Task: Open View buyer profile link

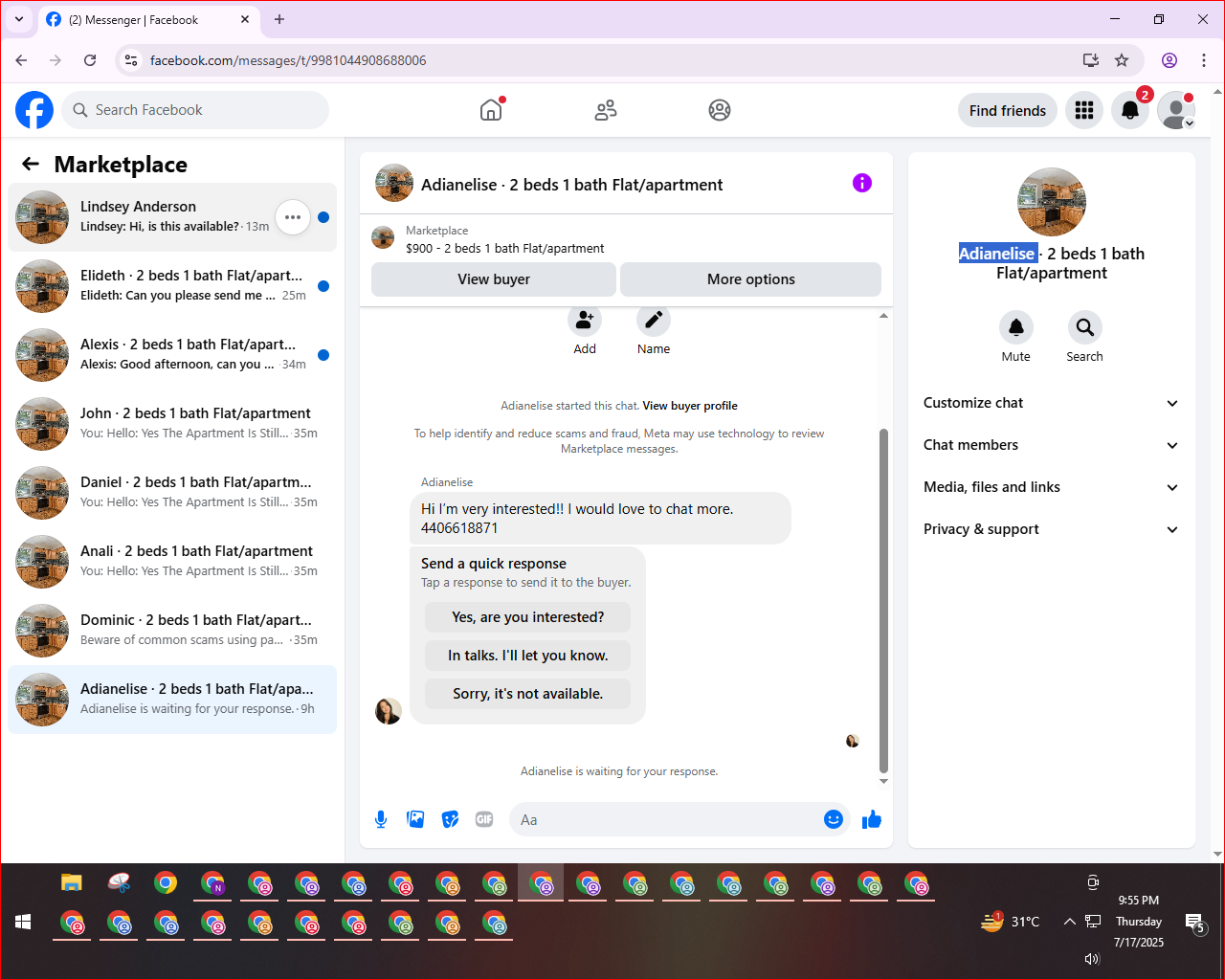Action: pos(690,406)
